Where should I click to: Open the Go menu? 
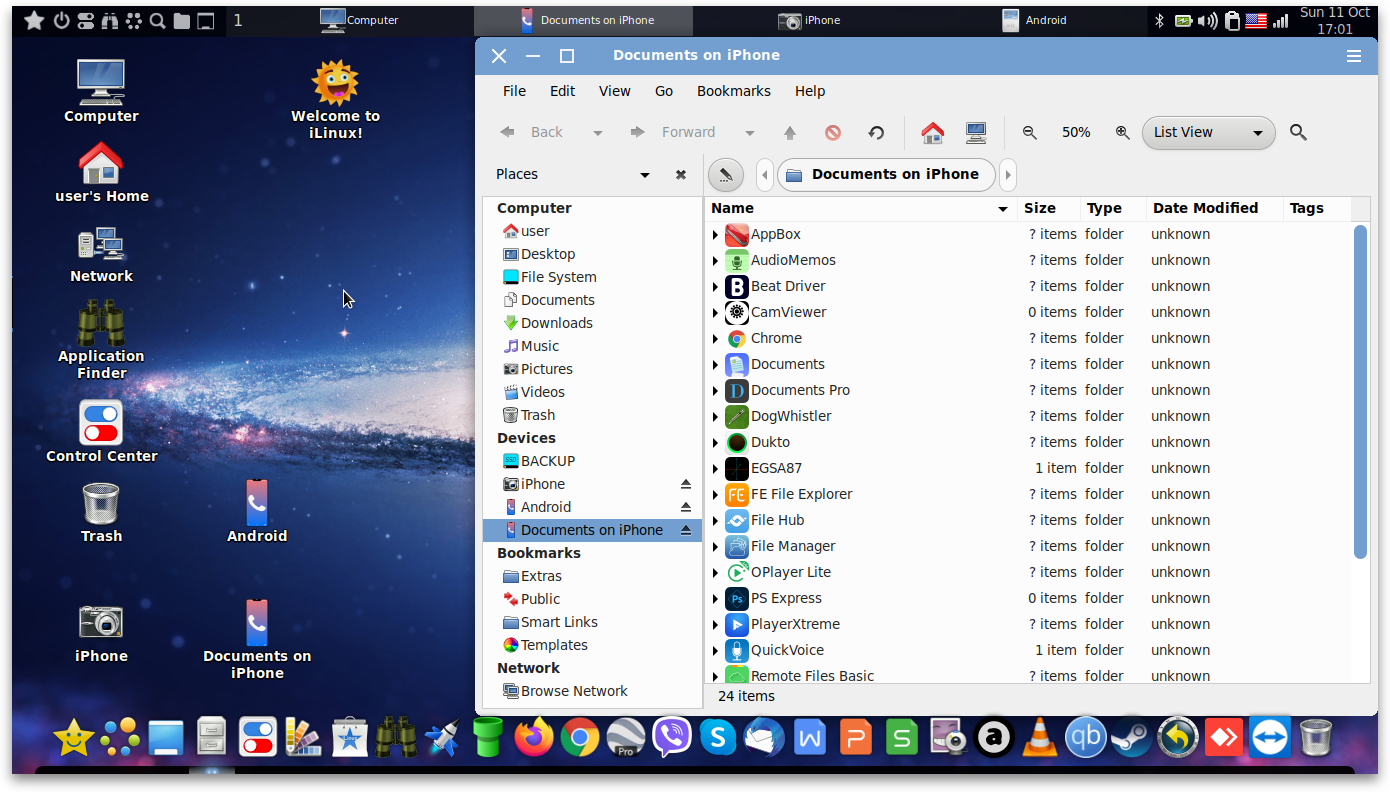pyautogui.click(x=664, y=91)
